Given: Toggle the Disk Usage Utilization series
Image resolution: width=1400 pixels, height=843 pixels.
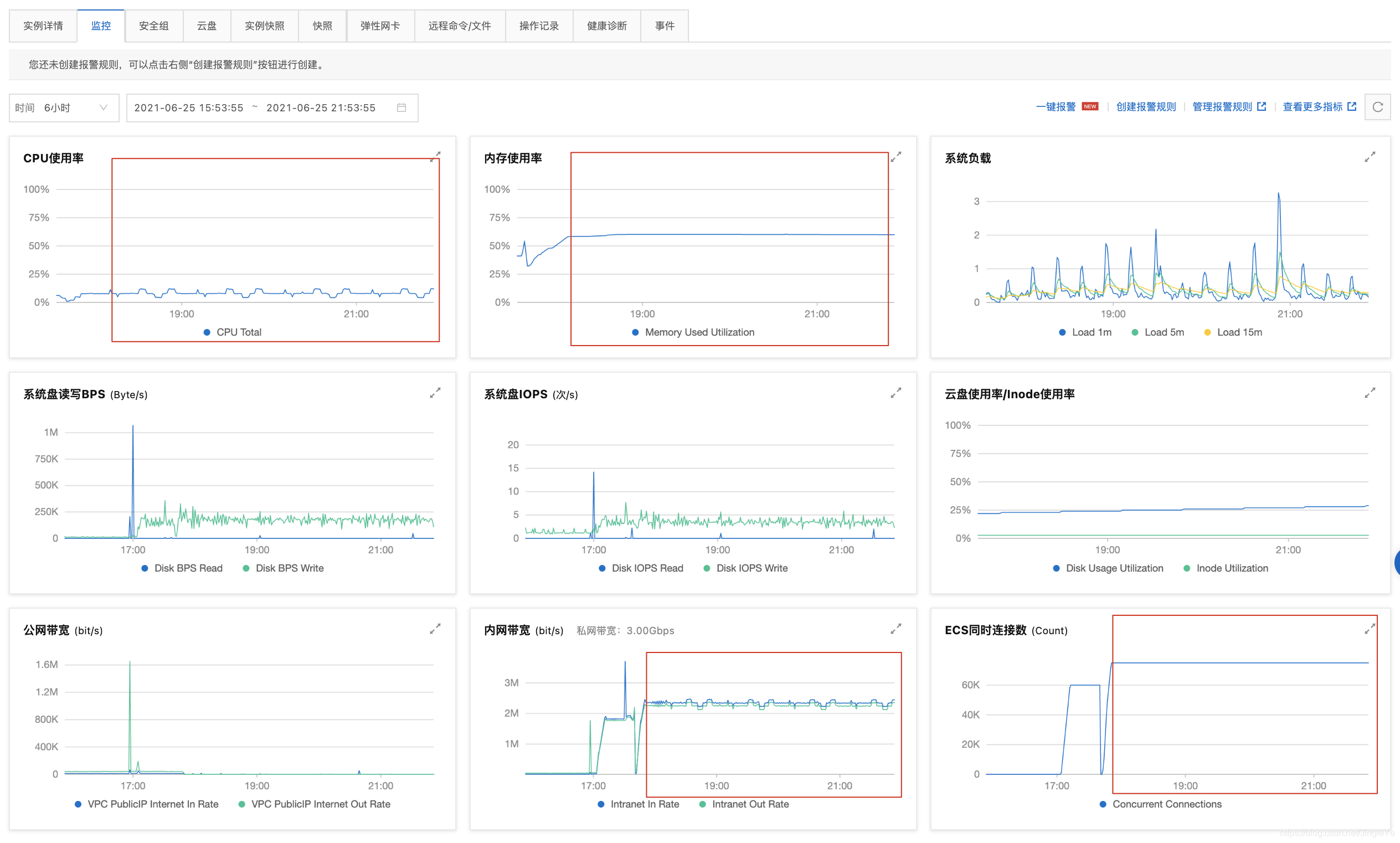Looking at the screenshot, I should 1108,568.
